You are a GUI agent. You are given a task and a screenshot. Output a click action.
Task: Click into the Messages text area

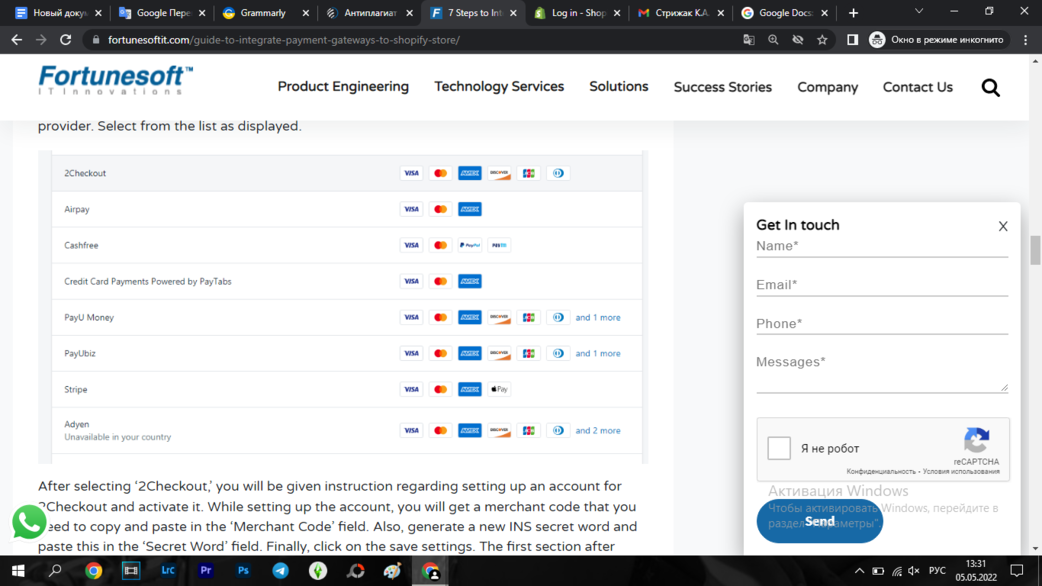pos(882,372)
